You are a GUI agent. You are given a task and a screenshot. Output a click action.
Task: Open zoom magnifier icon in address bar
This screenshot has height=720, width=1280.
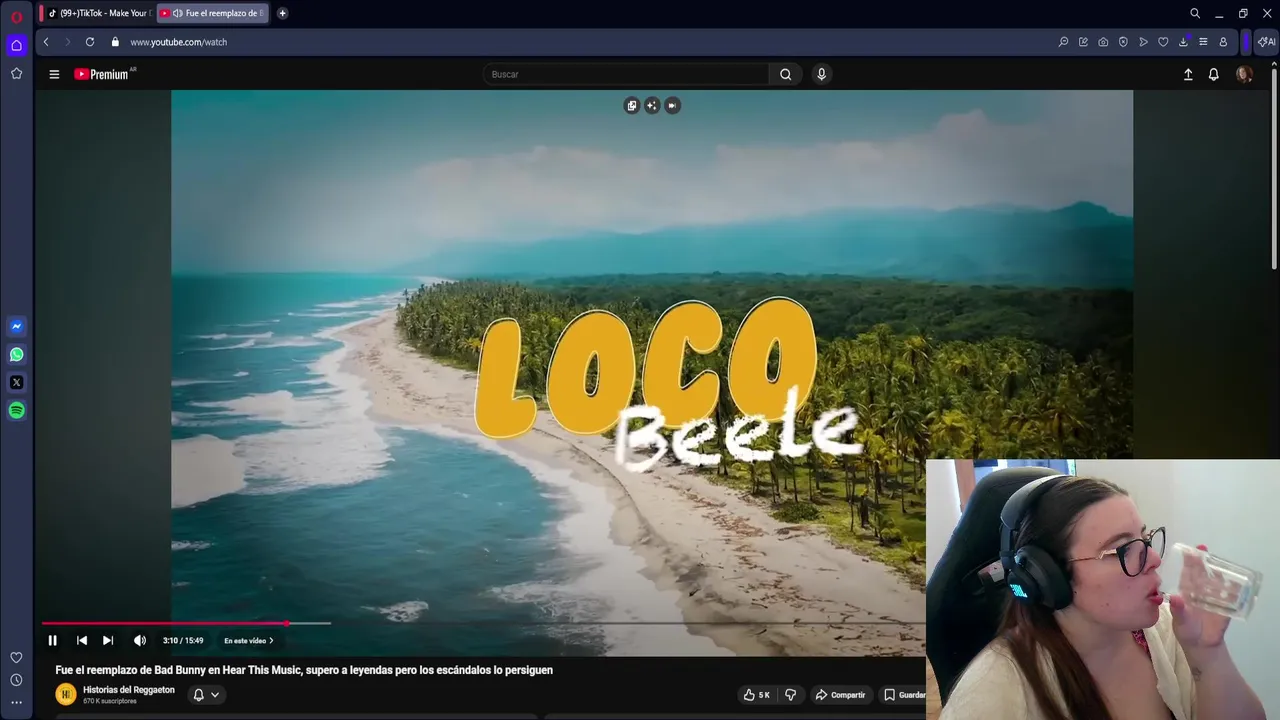(1063, 42)
